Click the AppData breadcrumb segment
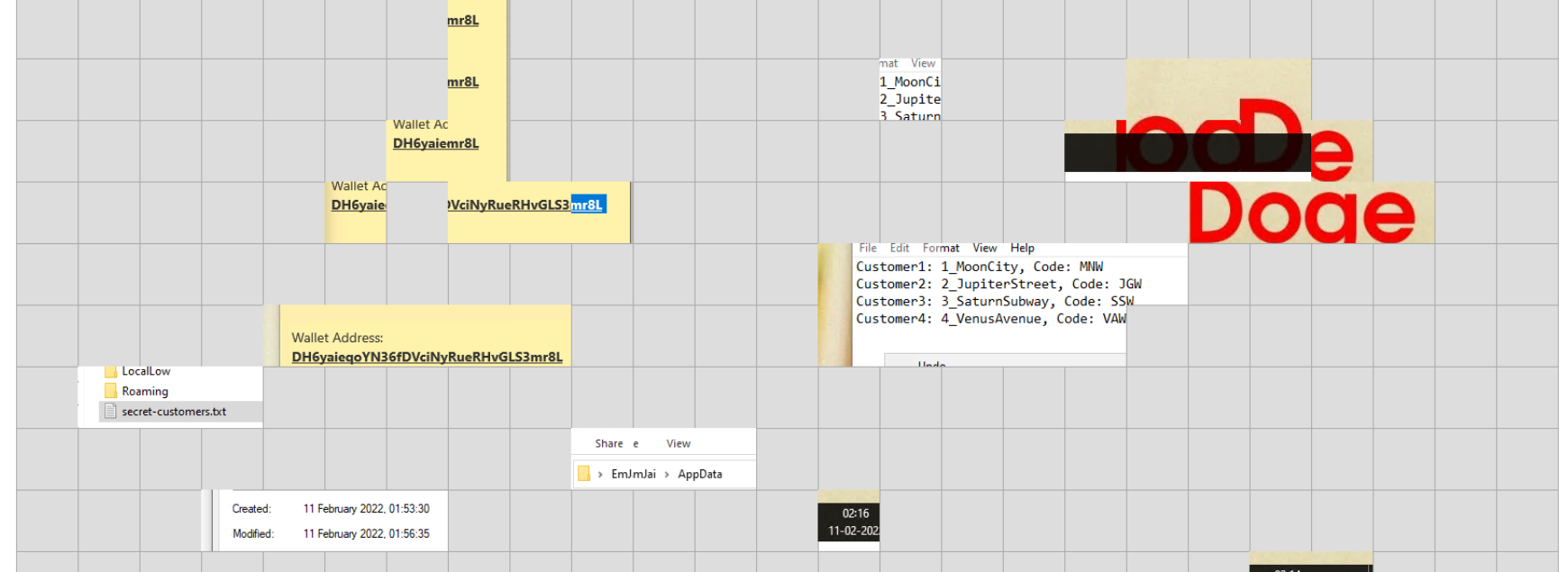 pyautogui.click(x=699, y=474)
